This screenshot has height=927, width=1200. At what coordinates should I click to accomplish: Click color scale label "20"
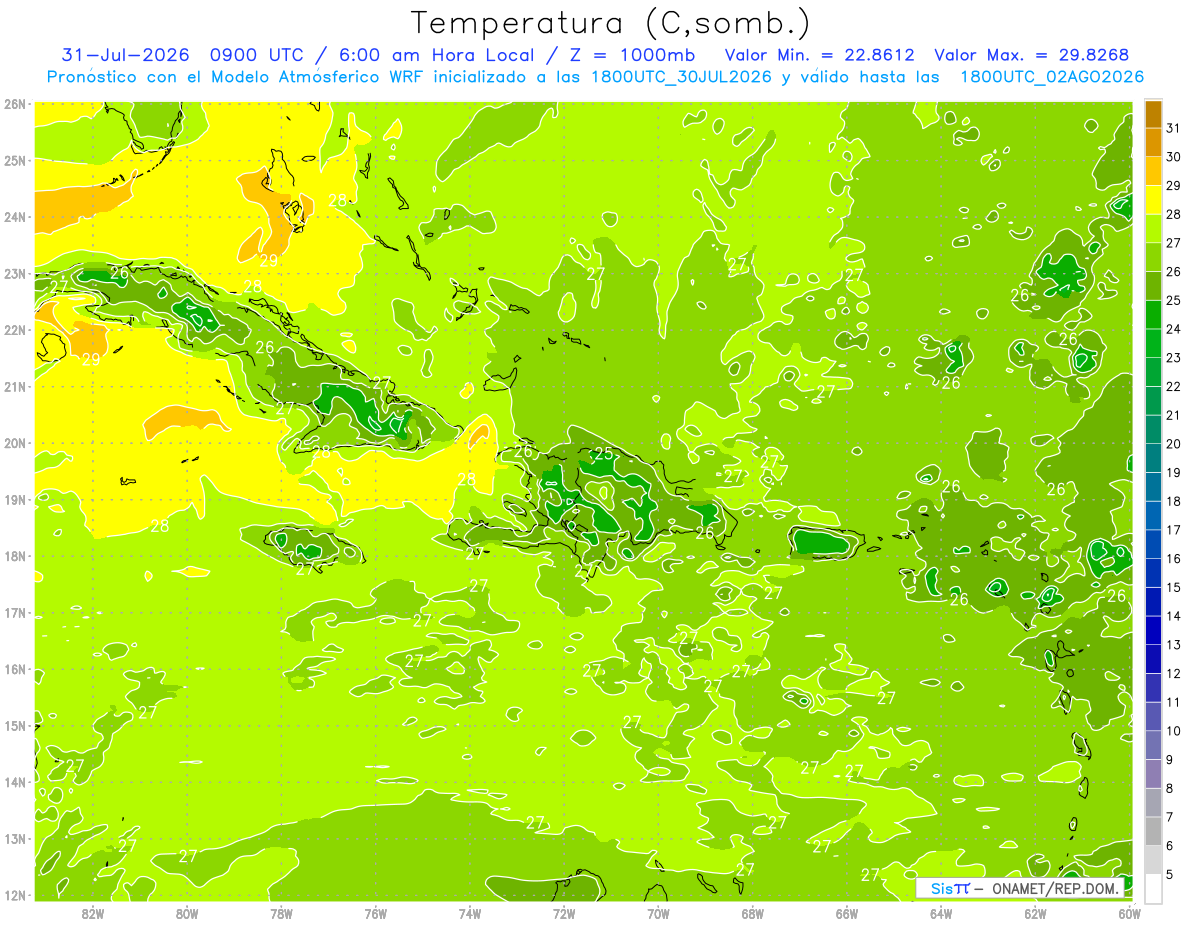point(1173,444)
